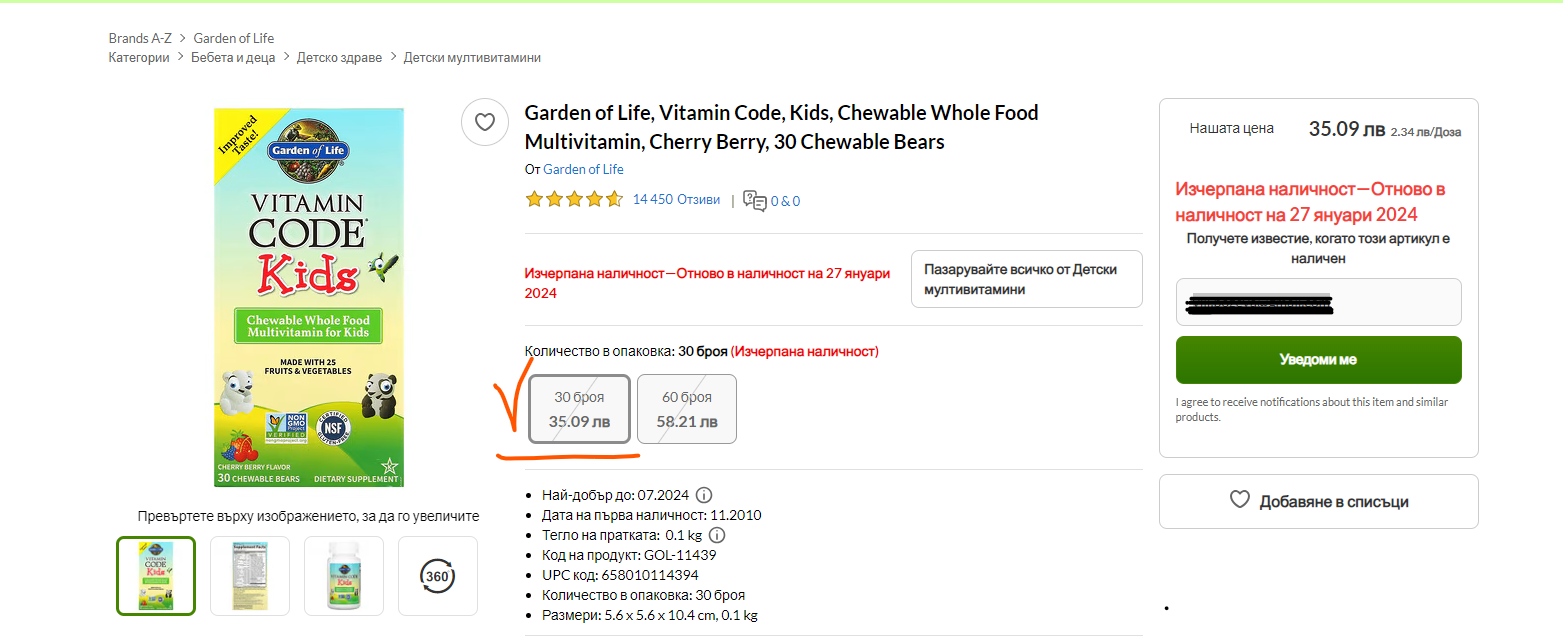The height and width of the screenshot is (641, 1563).
Task: Open the 360 degree view thumbnail
Action: 438,576
